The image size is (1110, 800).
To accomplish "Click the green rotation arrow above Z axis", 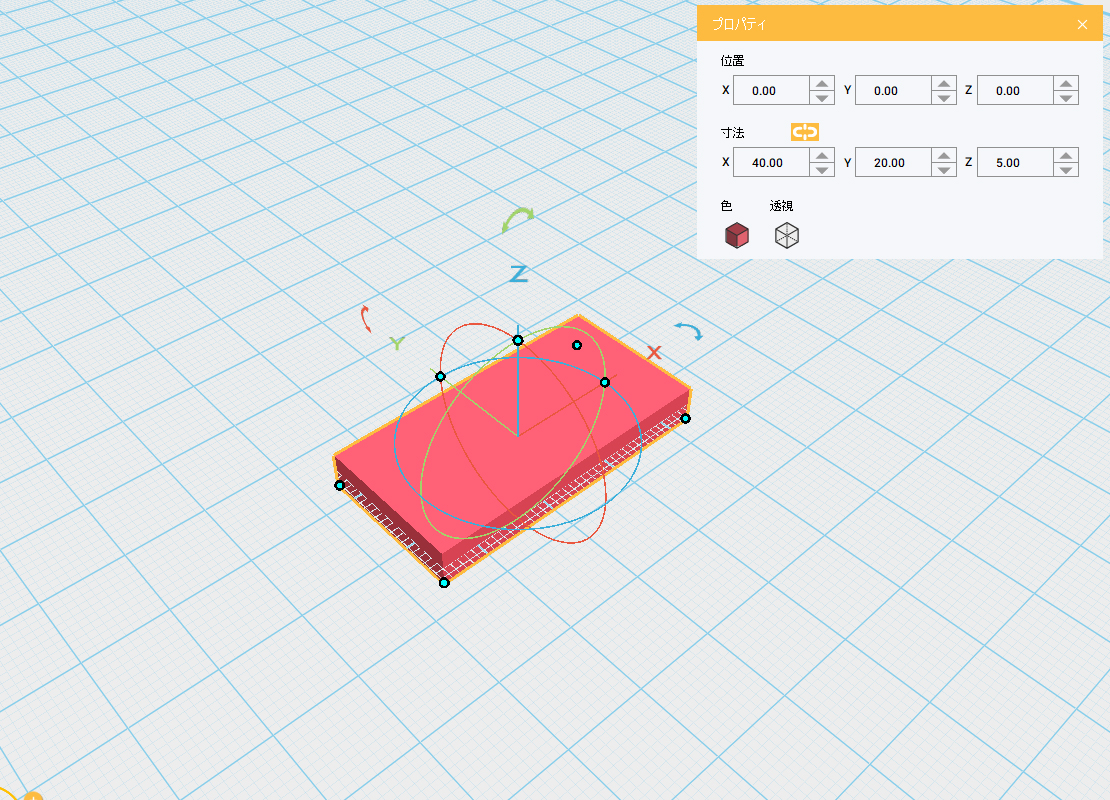I will point(518,219).
